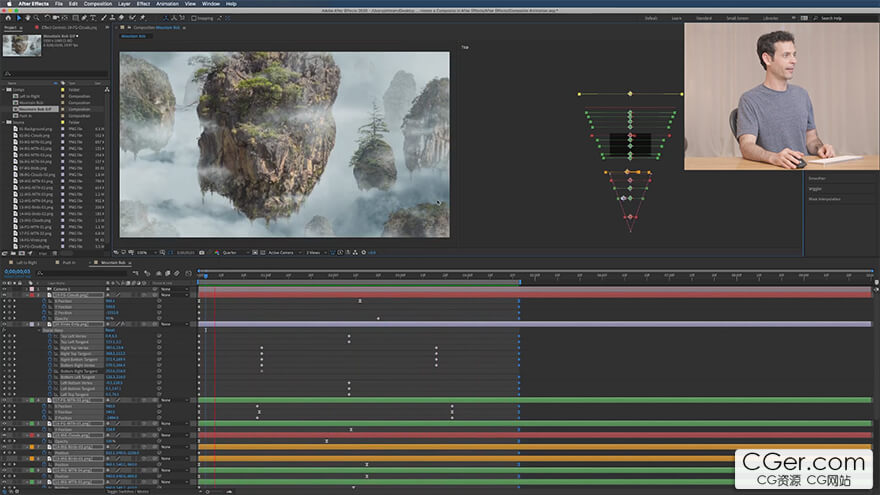The image size is (880, 495).
Task: Open the Quarter resolution dropdown
Action: click(x=235, y=253)
